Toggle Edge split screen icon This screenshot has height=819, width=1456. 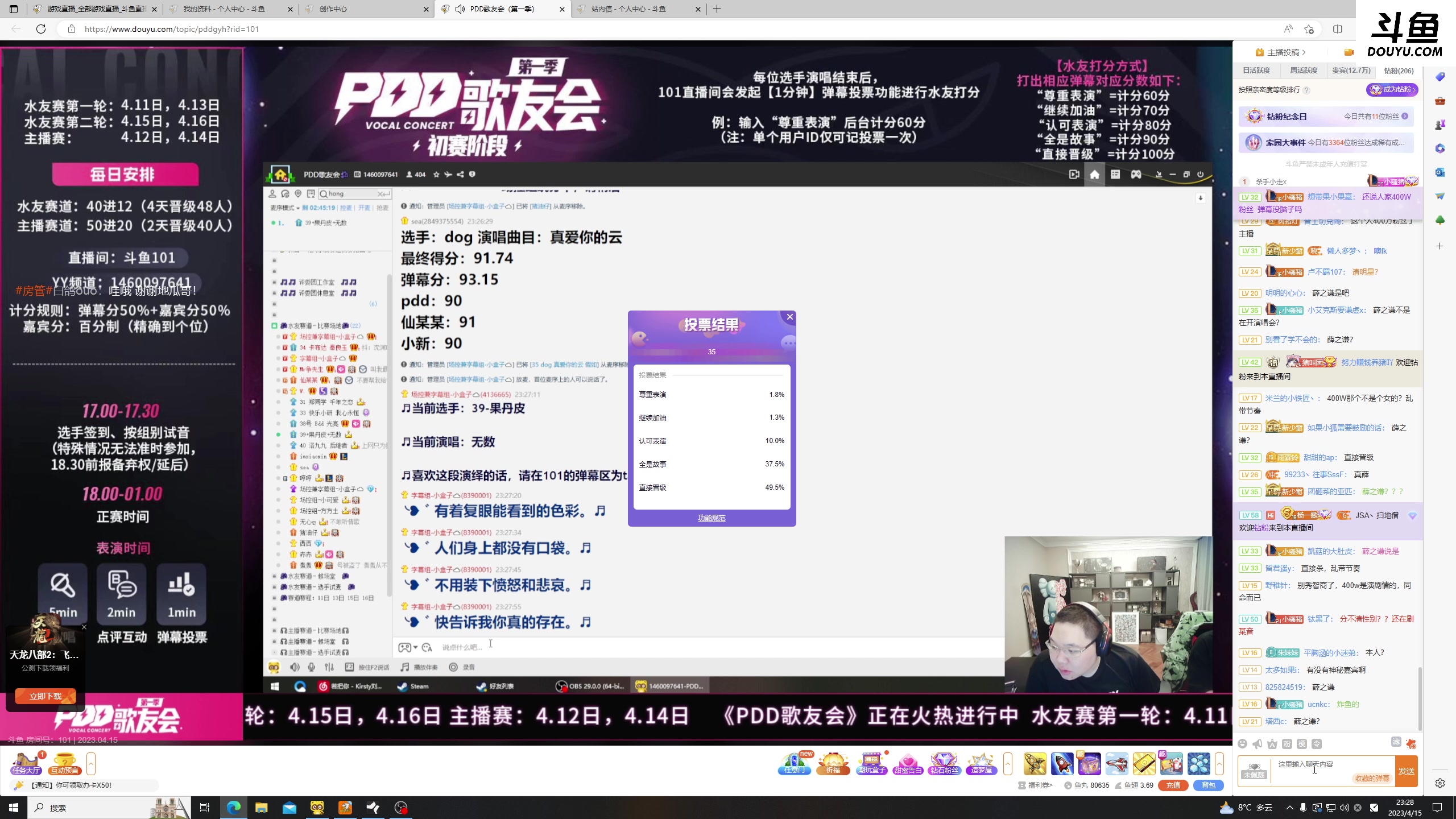tap(1338, 29)
